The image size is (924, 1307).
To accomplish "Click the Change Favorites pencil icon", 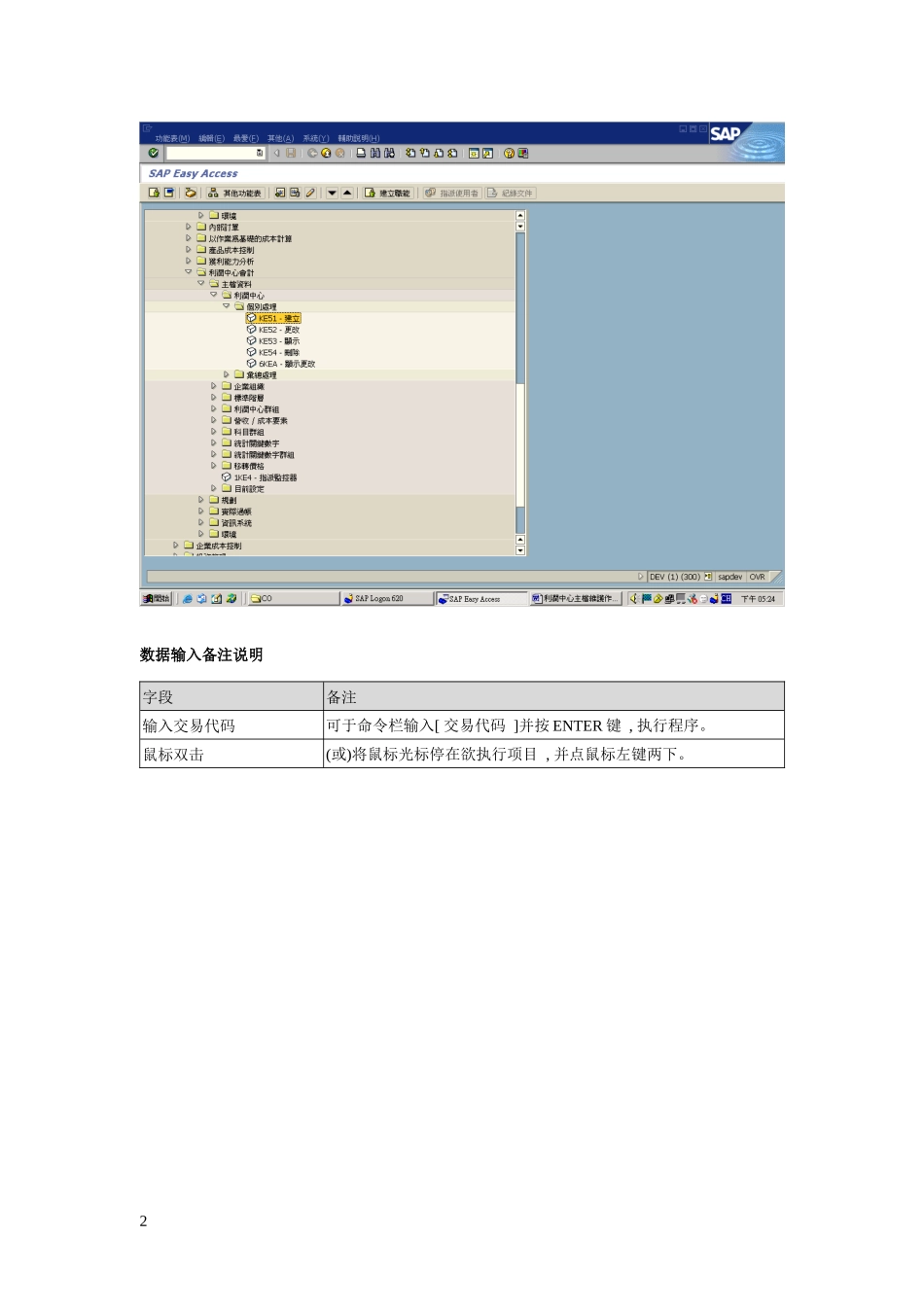I will pyautogui.click(x=310, y=193).
